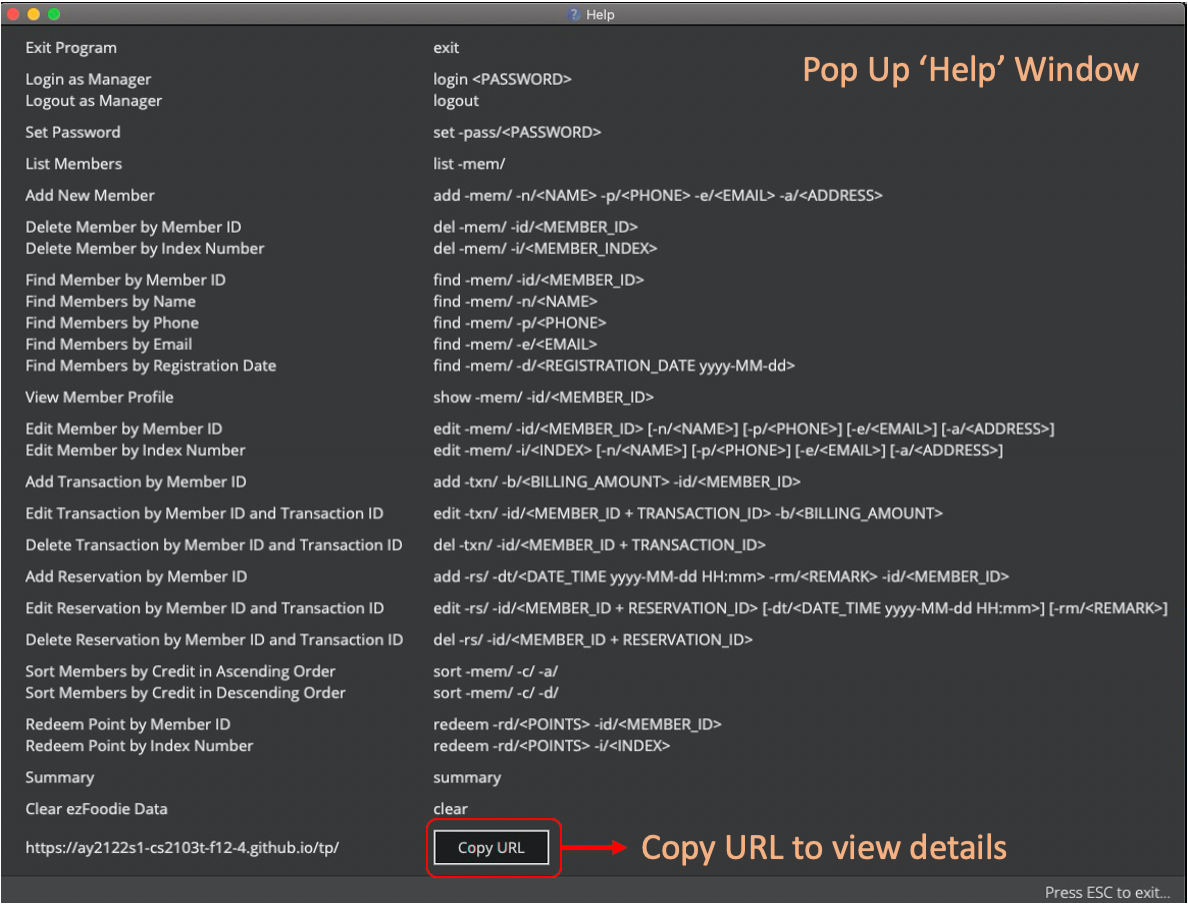
Task: Click the Copy URL button
Action: (x=491, y=848)
